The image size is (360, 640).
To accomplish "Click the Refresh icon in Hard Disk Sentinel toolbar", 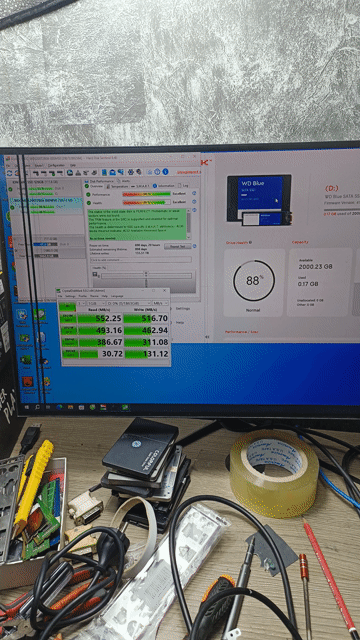I will [9, 173].
